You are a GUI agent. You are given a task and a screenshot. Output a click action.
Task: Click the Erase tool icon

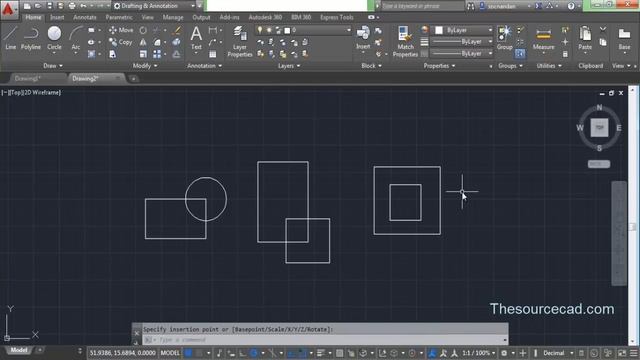177,30
